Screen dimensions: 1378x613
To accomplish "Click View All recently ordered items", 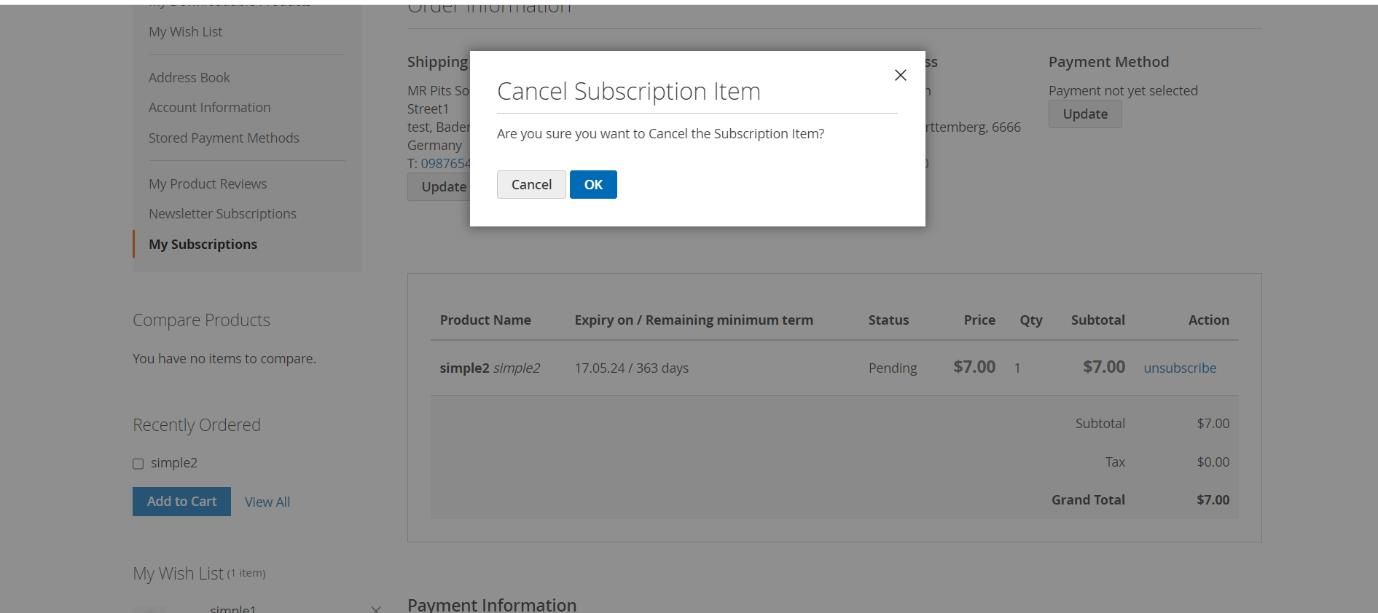I will [266, 501].
